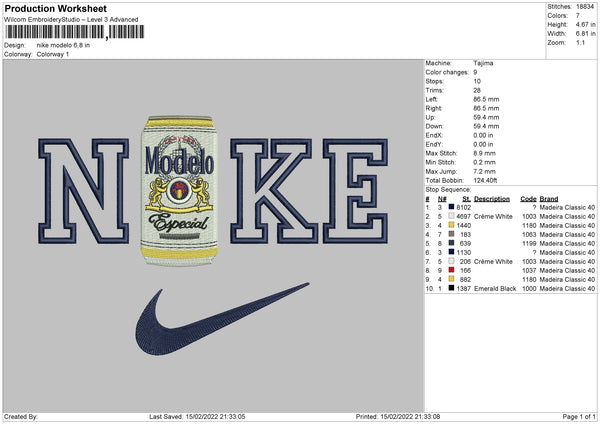Screen dimensions: 600x424
Task: Click the 'Brand' column header
Action: [549, 199]
